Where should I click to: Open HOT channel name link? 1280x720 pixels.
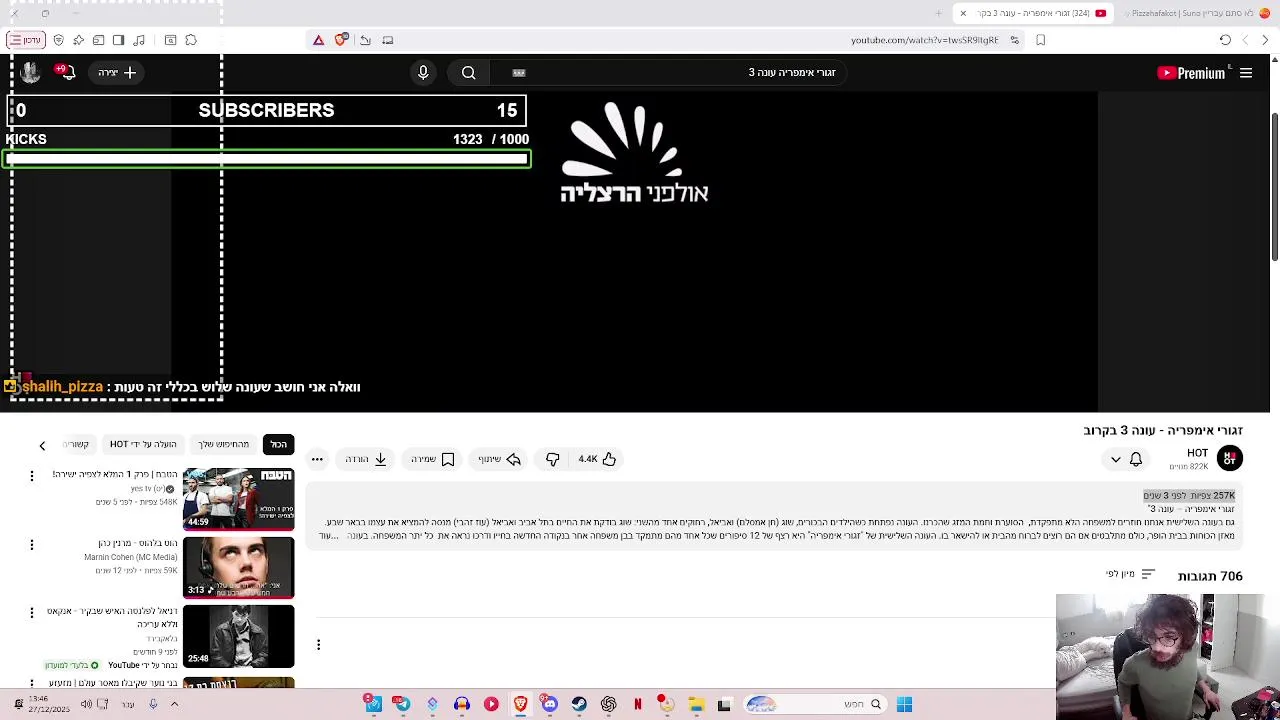click(1197, 453)
